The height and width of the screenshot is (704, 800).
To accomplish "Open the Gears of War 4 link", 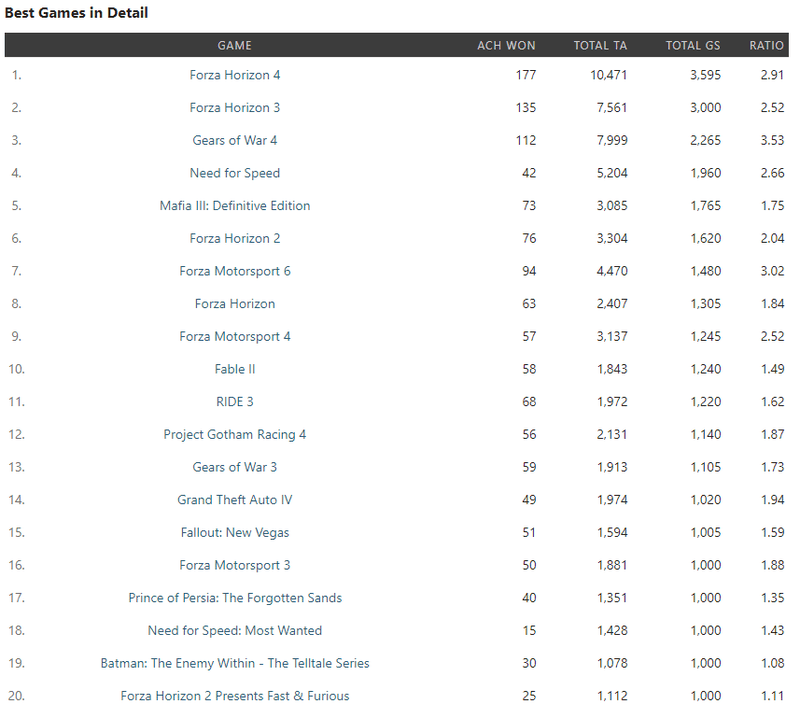I will (235, 140).
